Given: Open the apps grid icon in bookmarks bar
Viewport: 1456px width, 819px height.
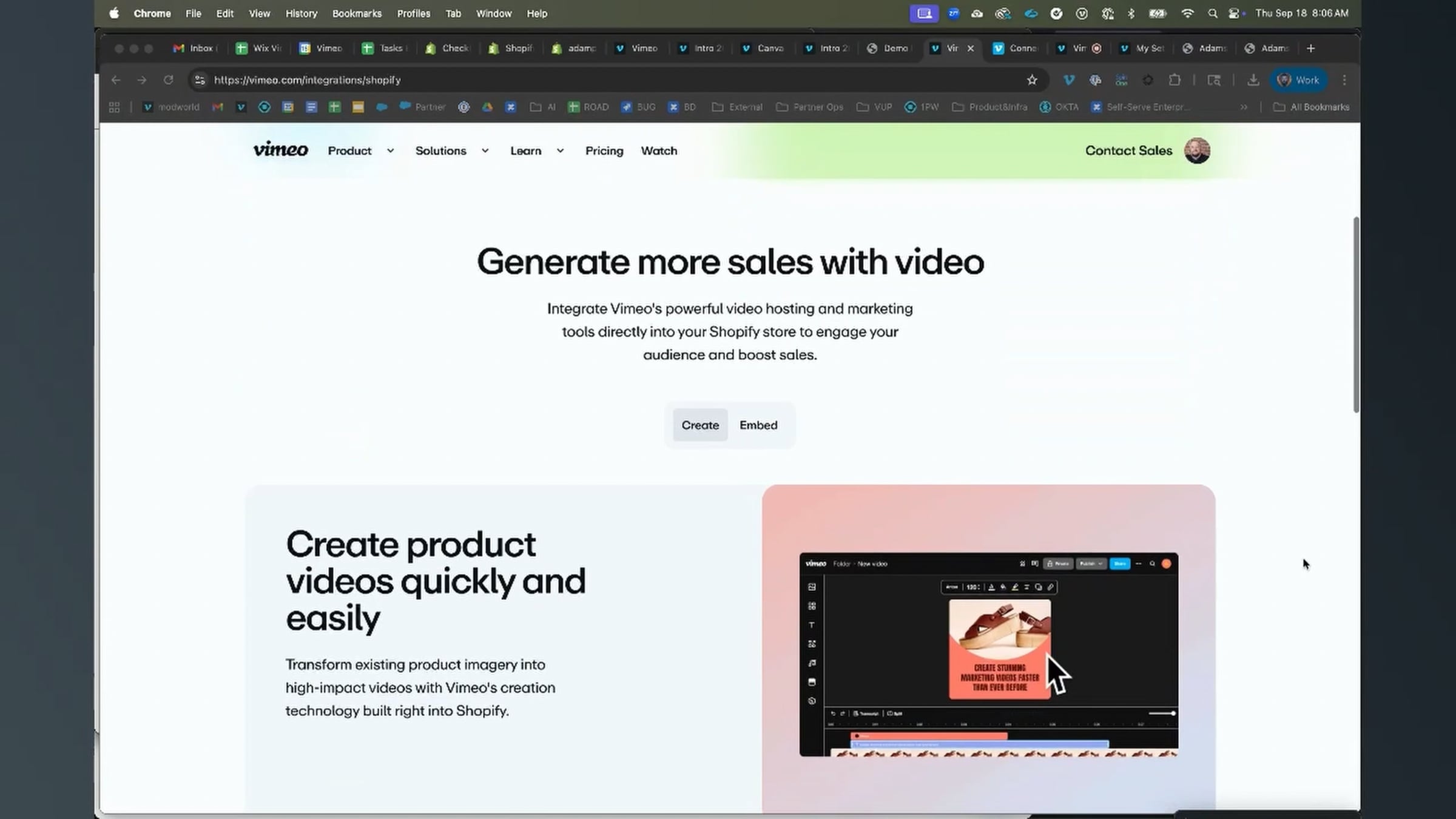Looking at the screenshot, I should [114, 107].
